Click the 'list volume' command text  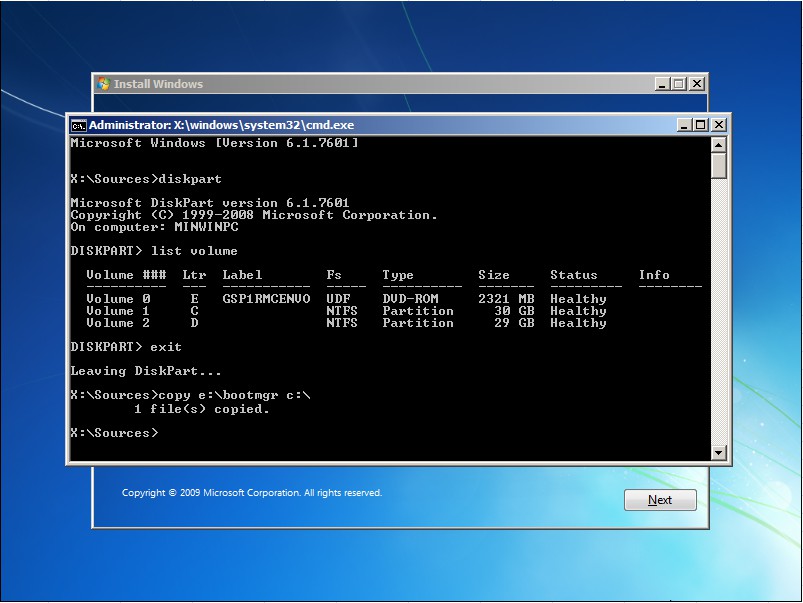coord(194,251)
